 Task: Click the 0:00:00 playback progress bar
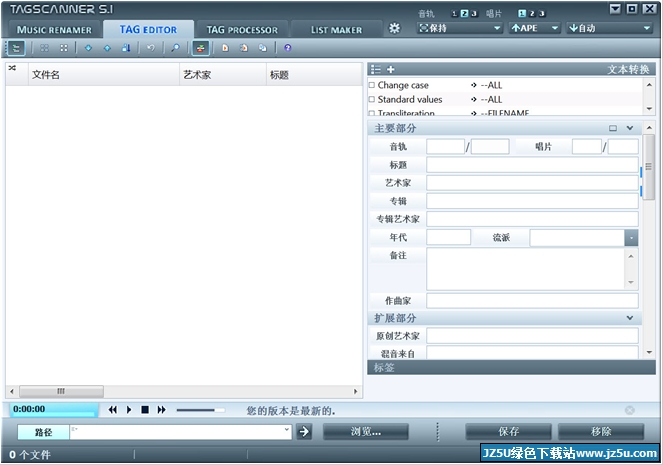coord(53,410)
